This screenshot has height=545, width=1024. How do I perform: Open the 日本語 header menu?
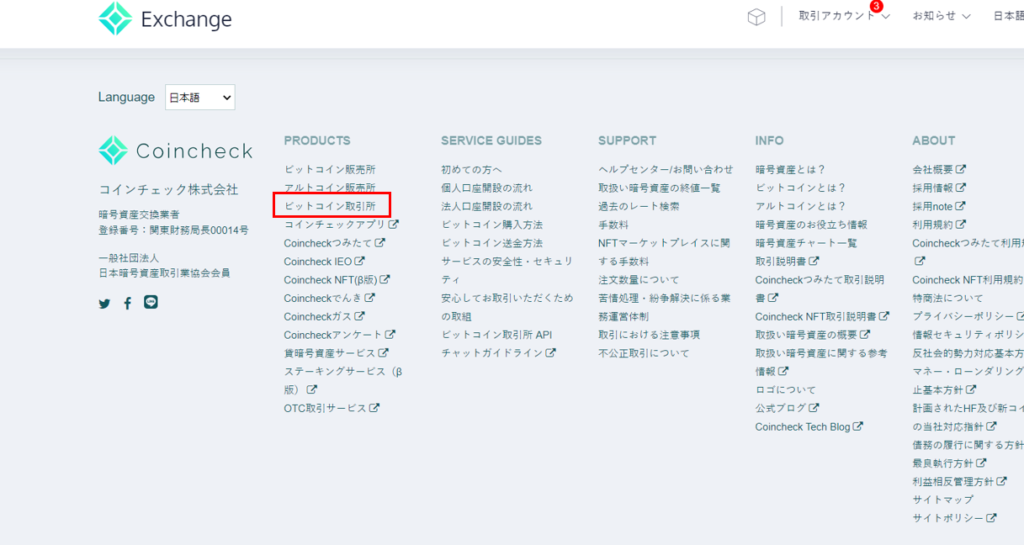coord(1008,16)
